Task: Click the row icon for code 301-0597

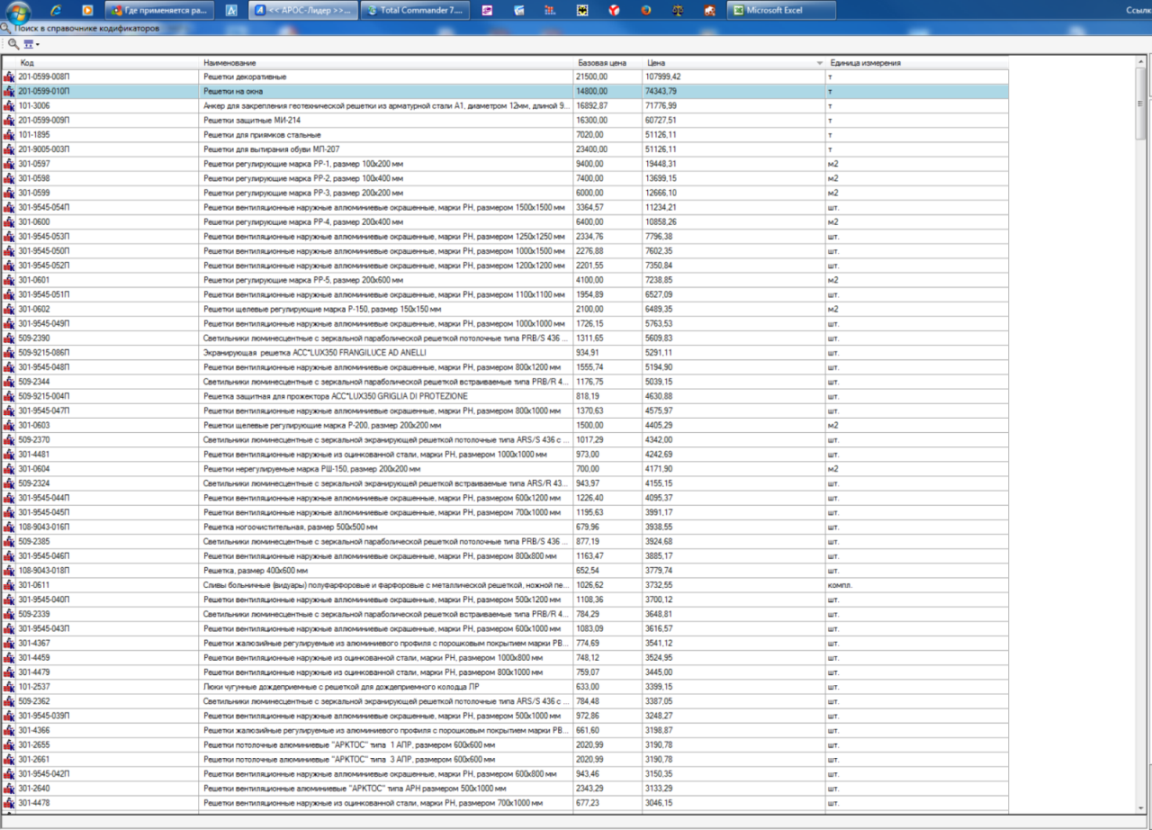Action: [x=9, y=163]
